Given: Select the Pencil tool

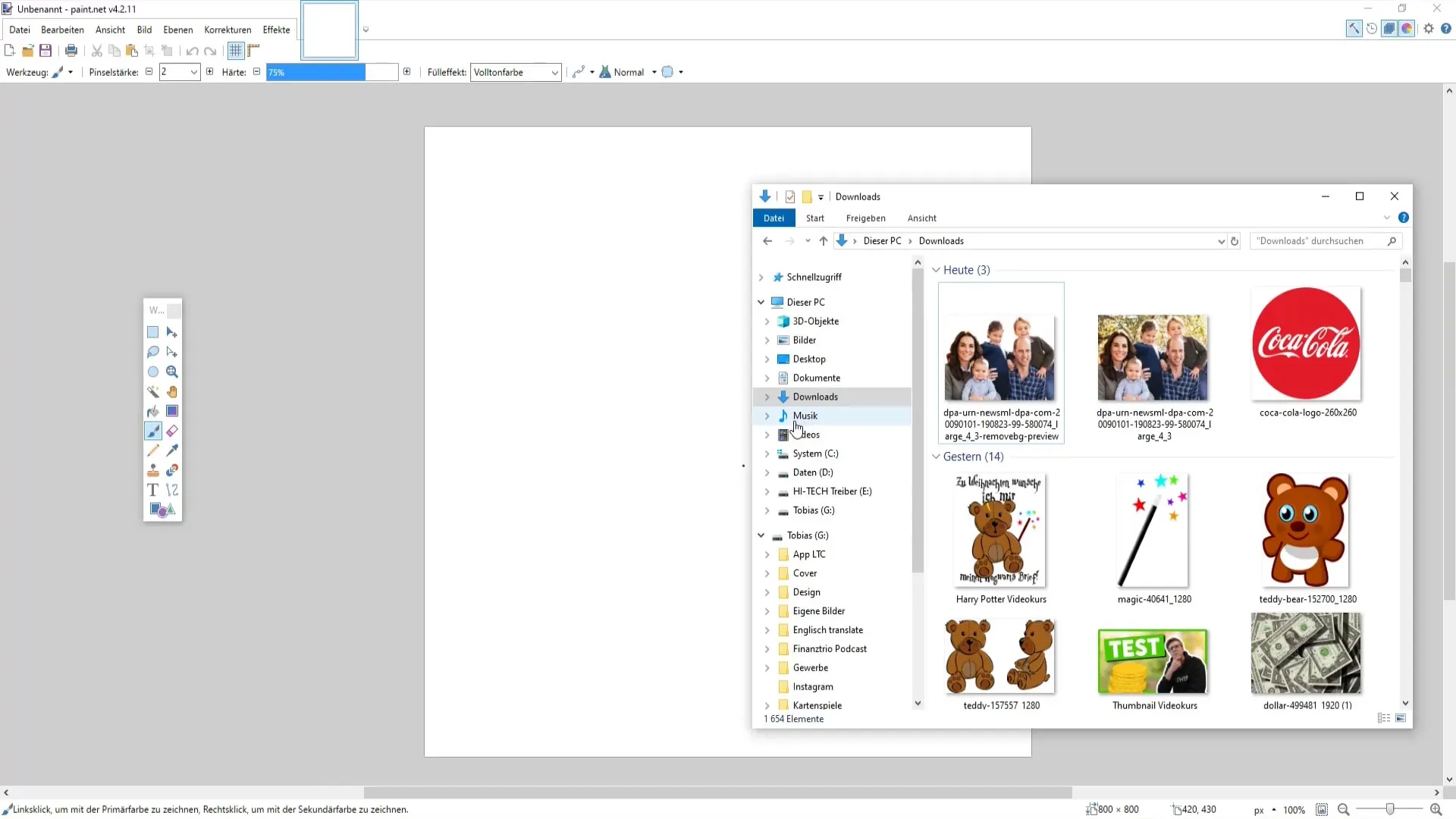Looking at the screenshot, I should (152, 450).
